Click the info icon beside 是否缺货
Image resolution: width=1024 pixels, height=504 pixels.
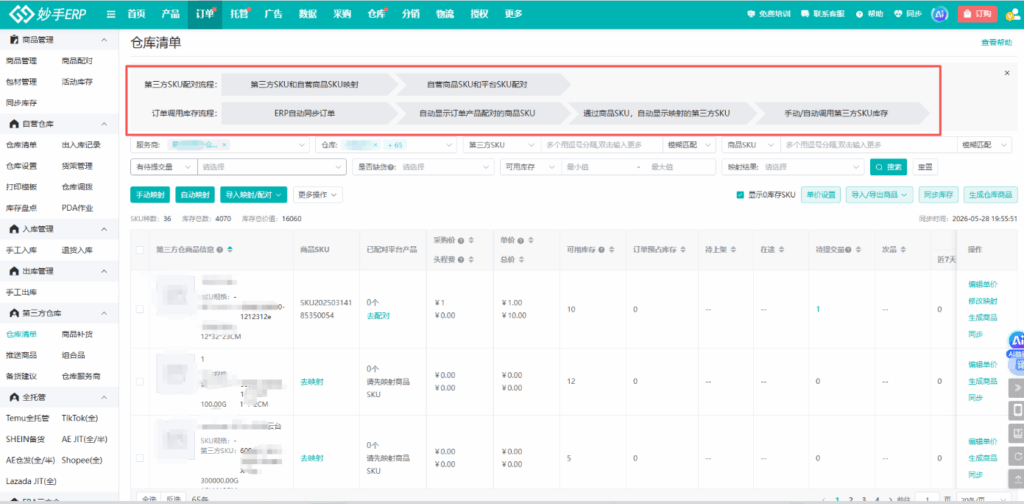[391, 168]
